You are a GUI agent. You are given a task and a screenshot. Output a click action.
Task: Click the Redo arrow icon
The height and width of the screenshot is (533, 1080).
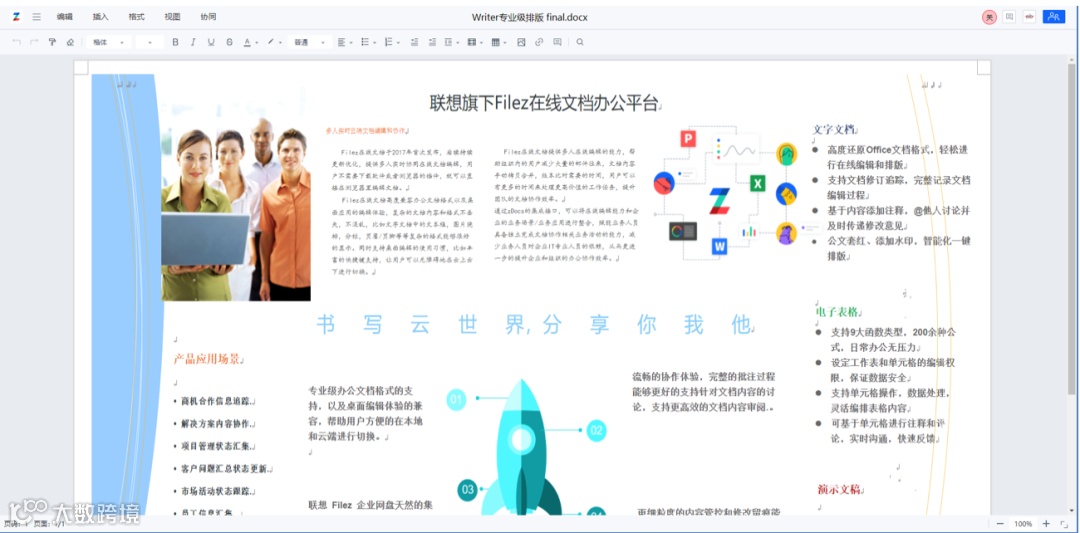pyautogui.click(x=34, y=42)
